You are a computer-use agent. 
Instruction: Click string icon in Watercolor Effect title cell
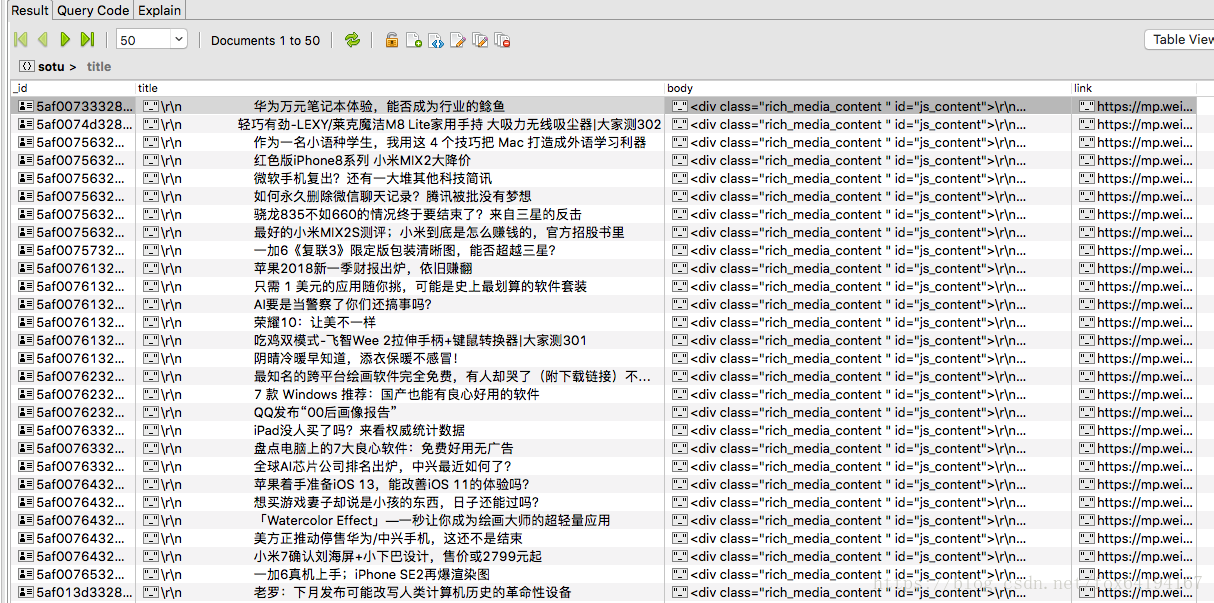point(151,520)
